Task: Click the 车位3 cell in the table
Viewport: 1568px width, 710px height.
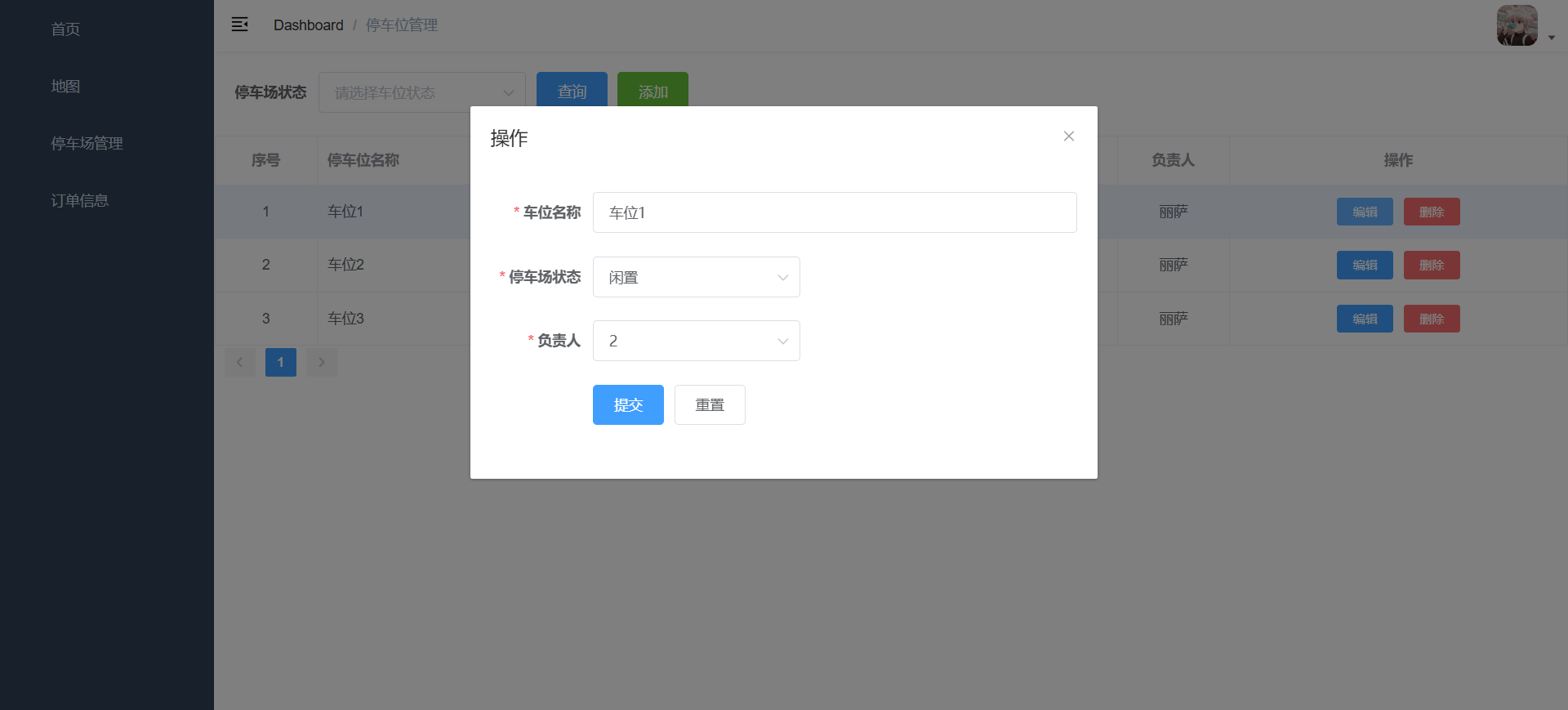Action: click(345, 319)
